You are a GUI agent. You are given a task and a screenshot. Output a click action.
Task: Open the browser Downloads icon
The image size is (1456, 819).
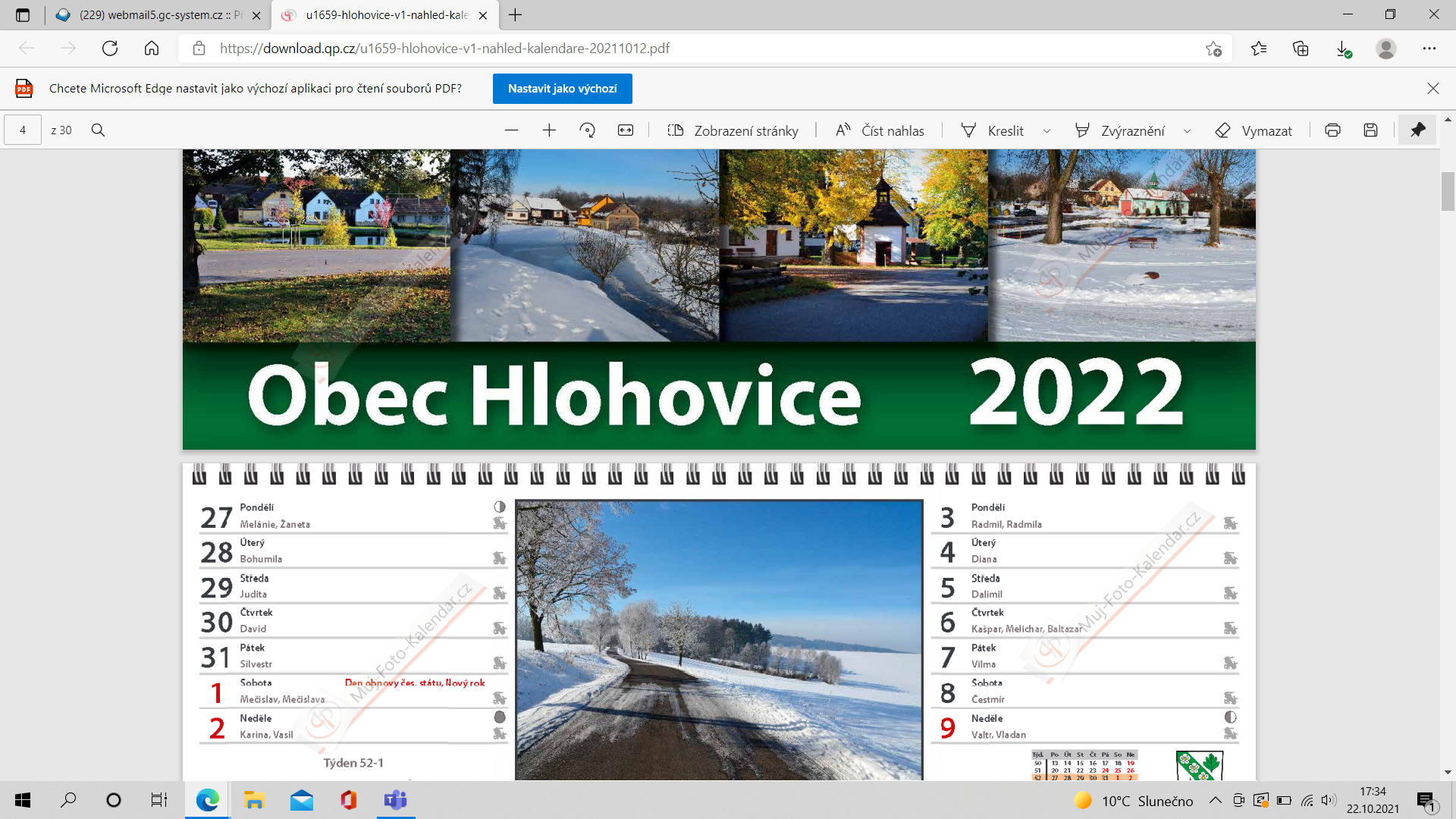1343,49
